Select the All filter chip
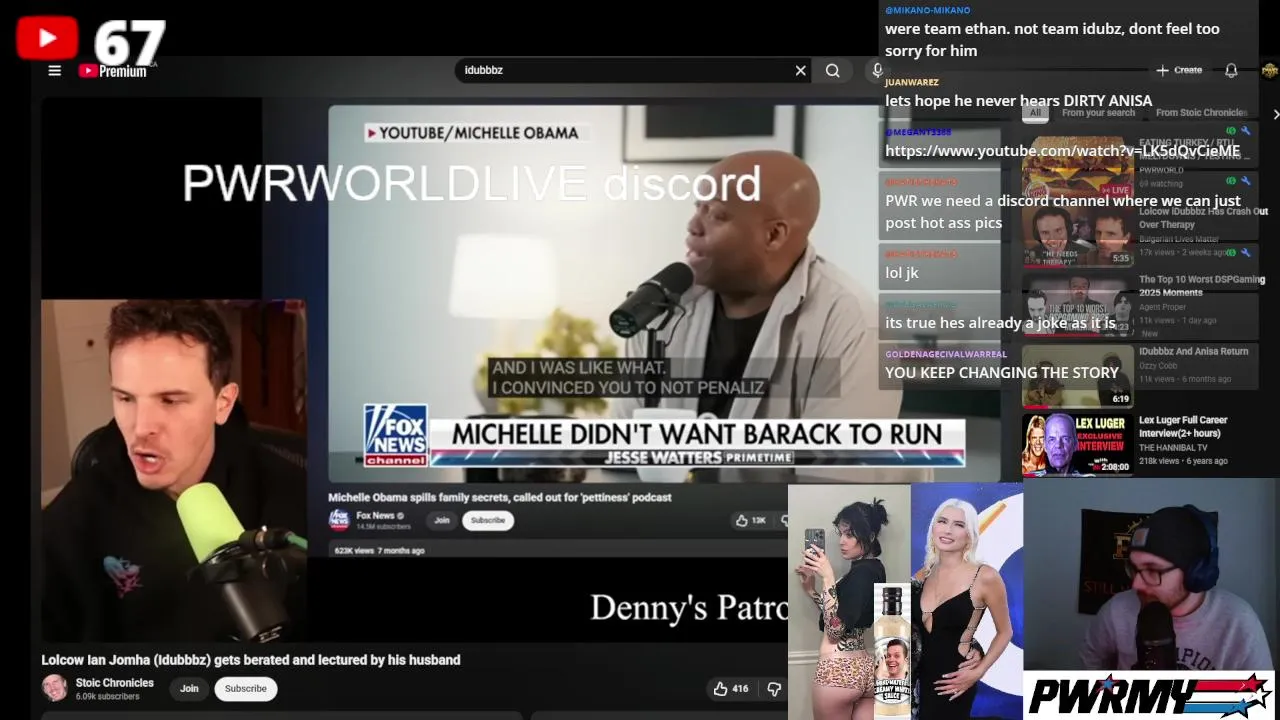This screenshot has width=1280, height=720. click(1035, 113)
